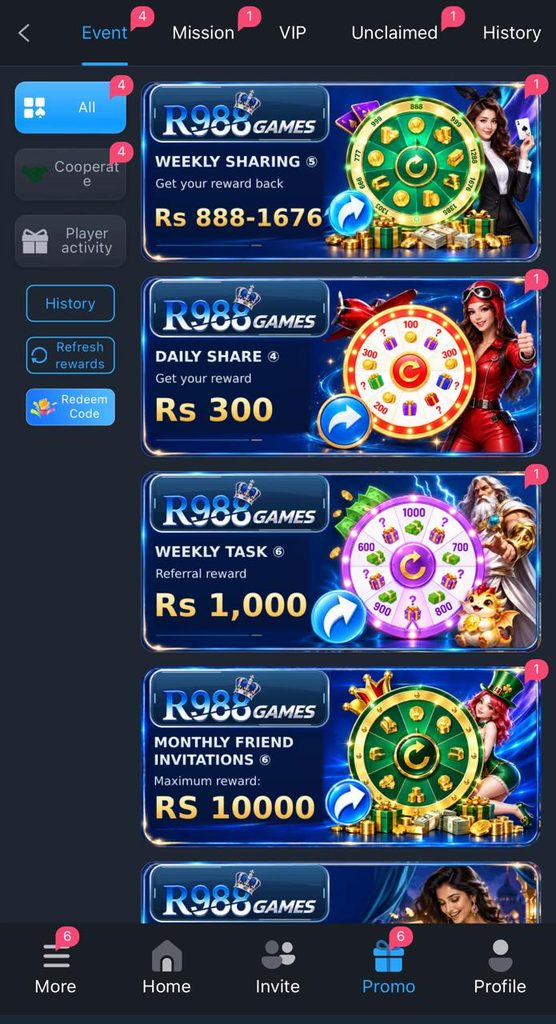Viewport: 556px width, 1024px height.
Task: Click share arrow on Weekly Task banner
Action: (x=338, y=617)
